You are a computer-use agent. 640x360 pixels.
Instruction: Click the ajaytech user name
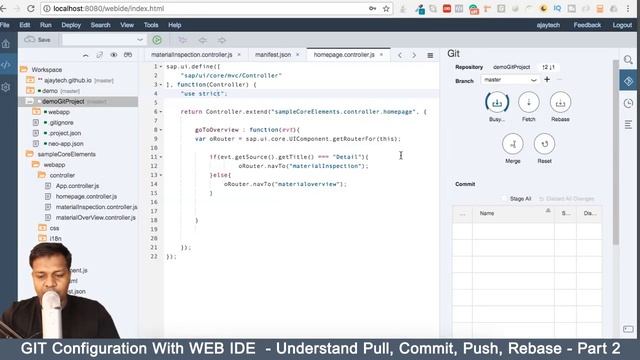click(x=548, y=25)
